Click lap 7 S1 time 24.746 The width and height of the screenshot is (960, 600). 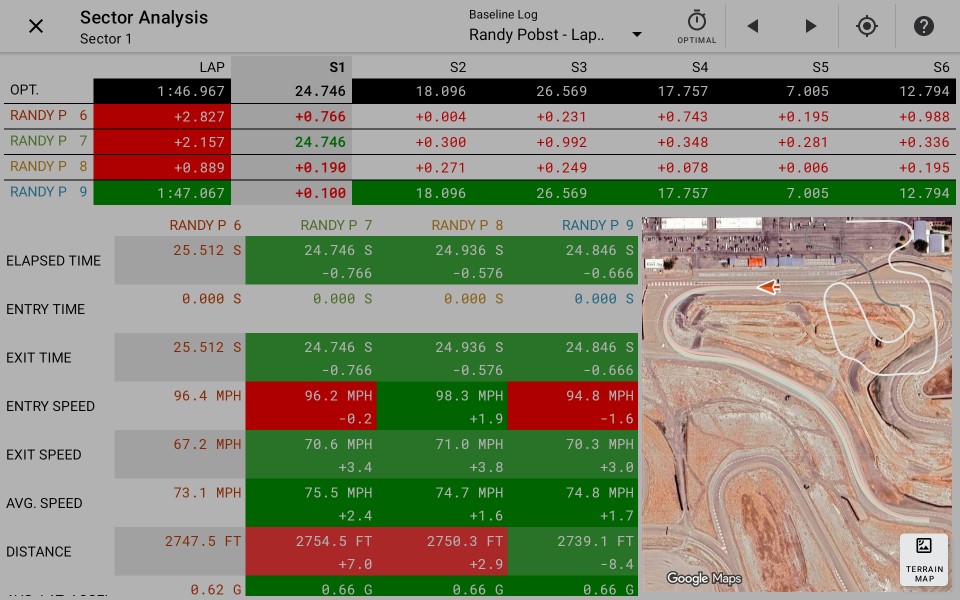point(320,142)
